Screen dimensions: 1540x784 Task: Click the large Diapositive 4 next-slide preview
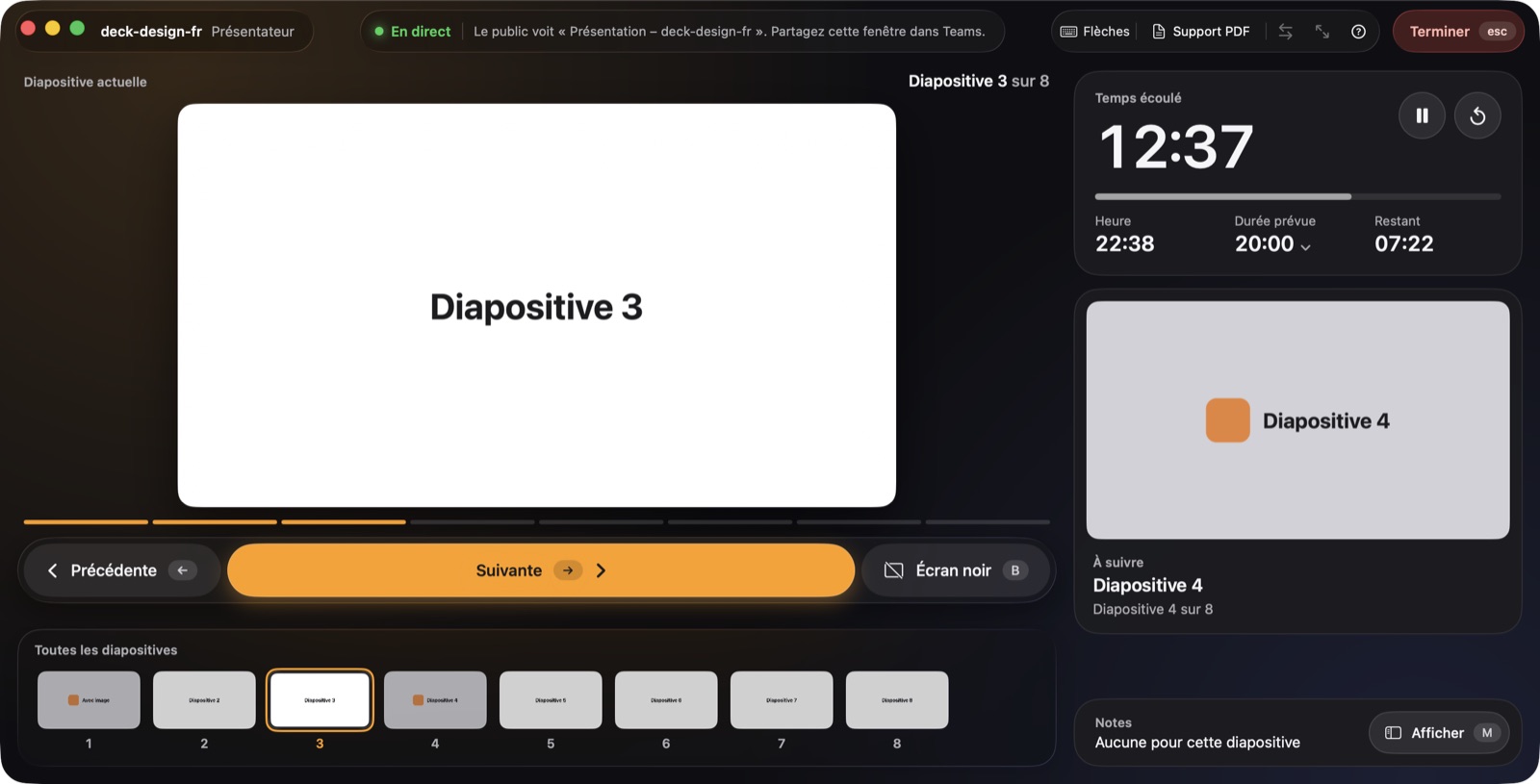[1297, 420]
